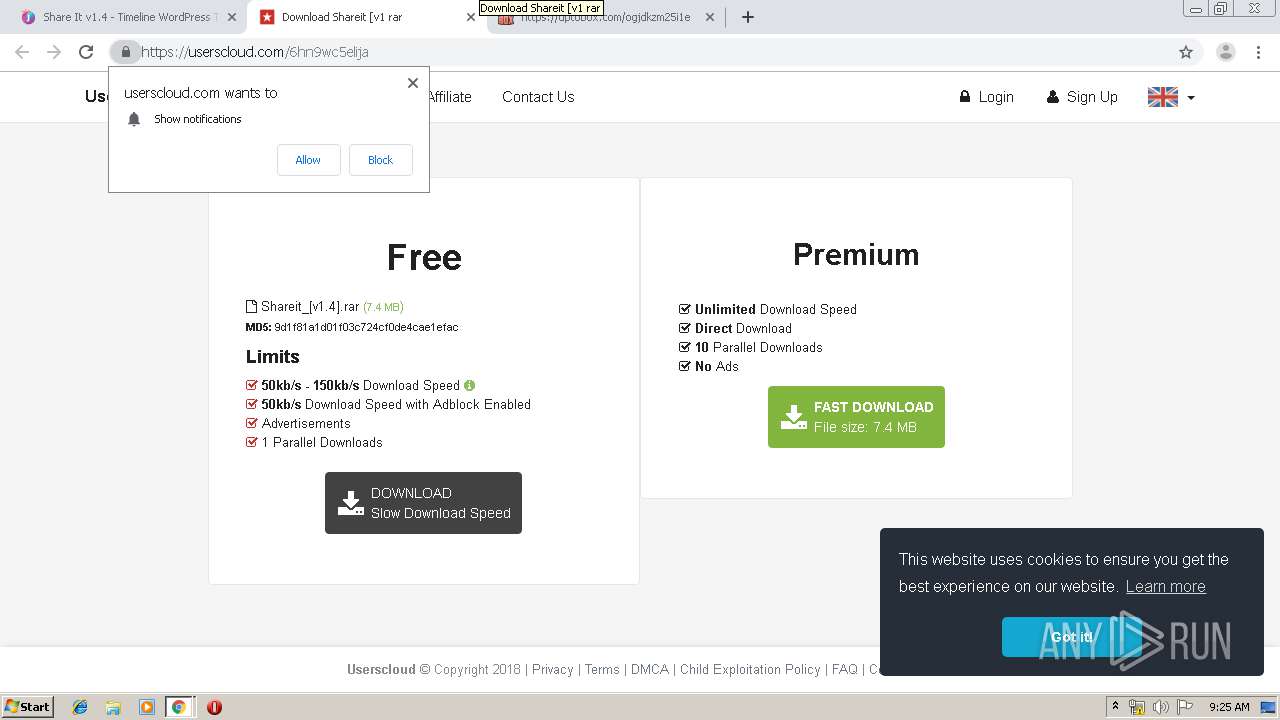Screen dimensions: 1280x720
Task: Open the Windows Start menu
Action: coord(27,707)
